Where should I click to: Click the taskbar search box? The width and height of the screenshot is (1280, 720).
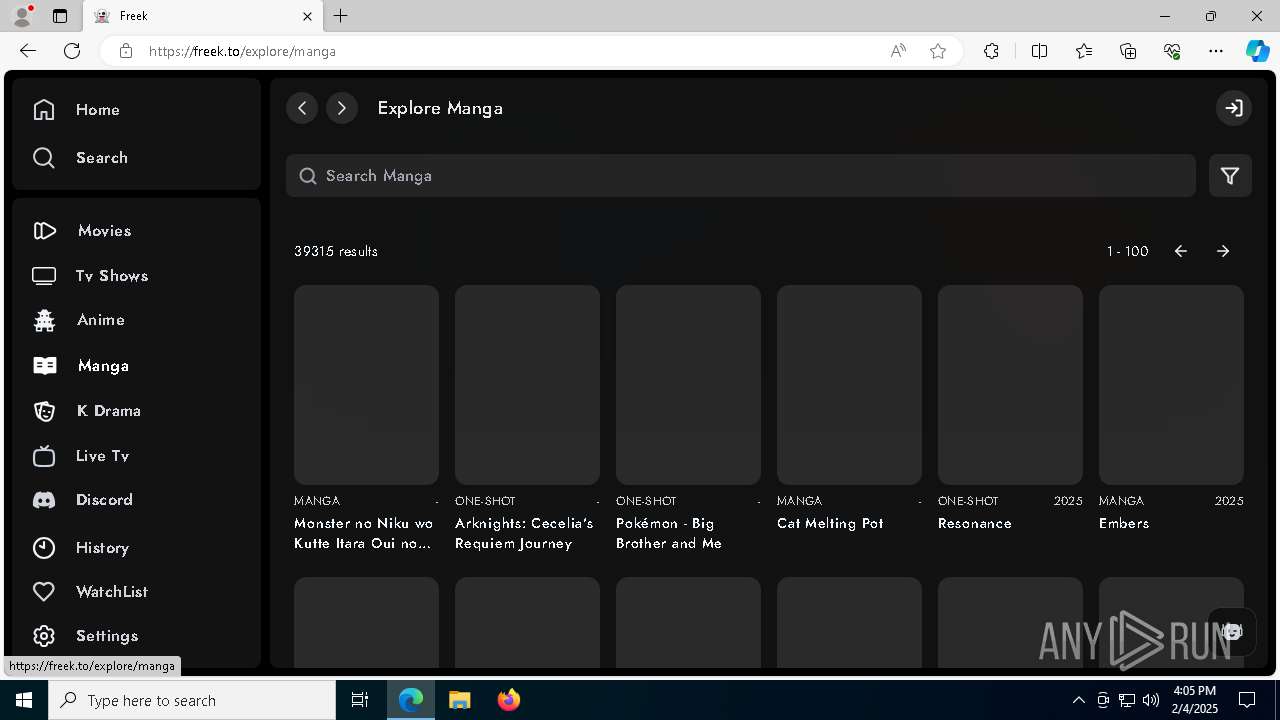coord(192,700)
